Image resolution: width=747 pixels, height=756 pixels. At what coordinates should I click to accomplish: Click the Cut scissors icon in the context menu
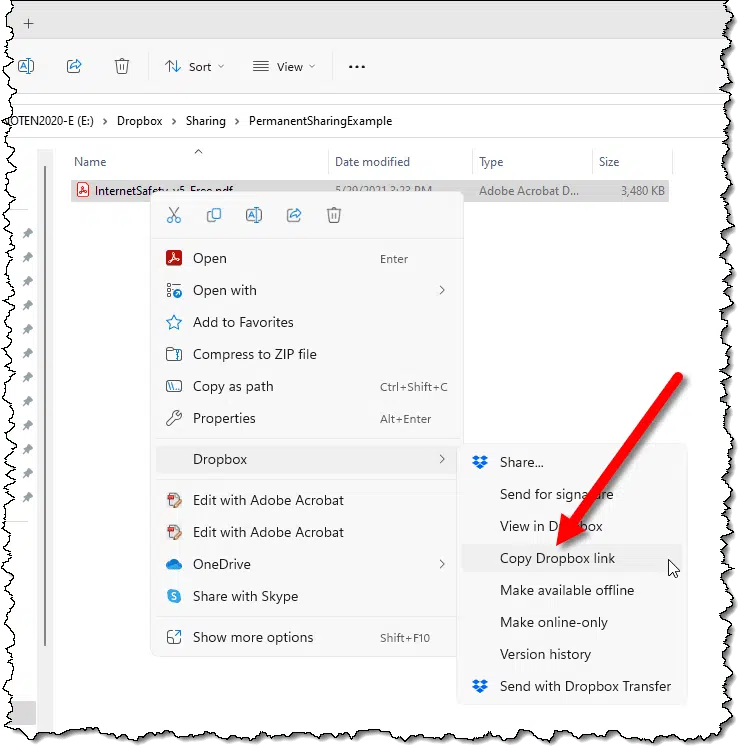(174, 215)
